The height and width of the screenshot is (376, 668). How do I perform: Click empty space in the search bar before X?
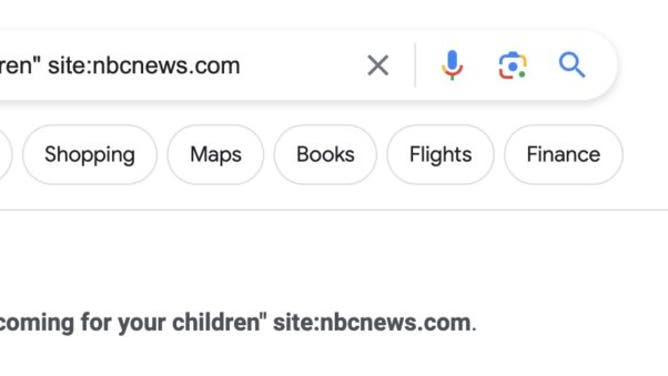pos(302,66)
